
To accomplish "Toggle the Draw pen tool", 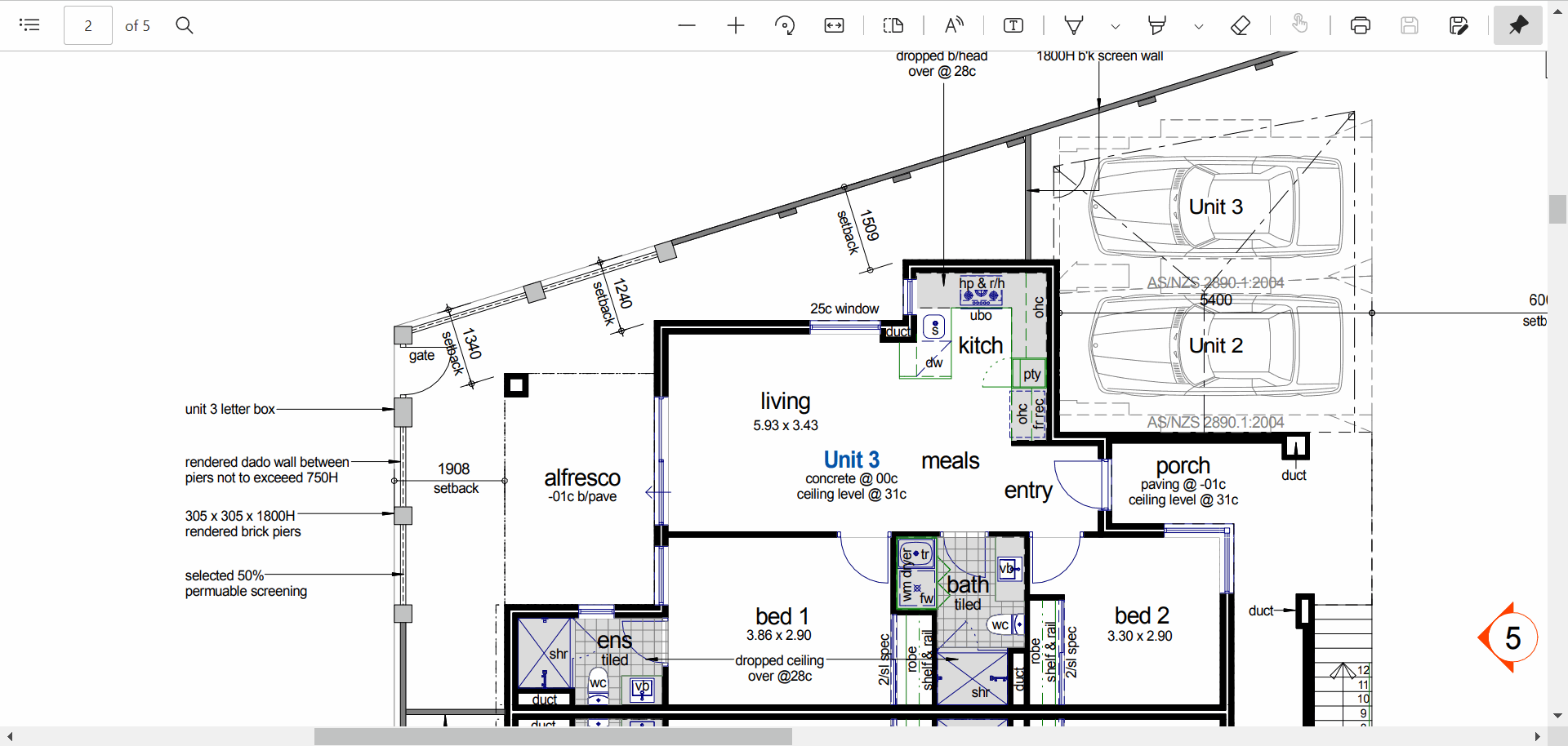I will pyautogui.click(x=1074, y=25).
